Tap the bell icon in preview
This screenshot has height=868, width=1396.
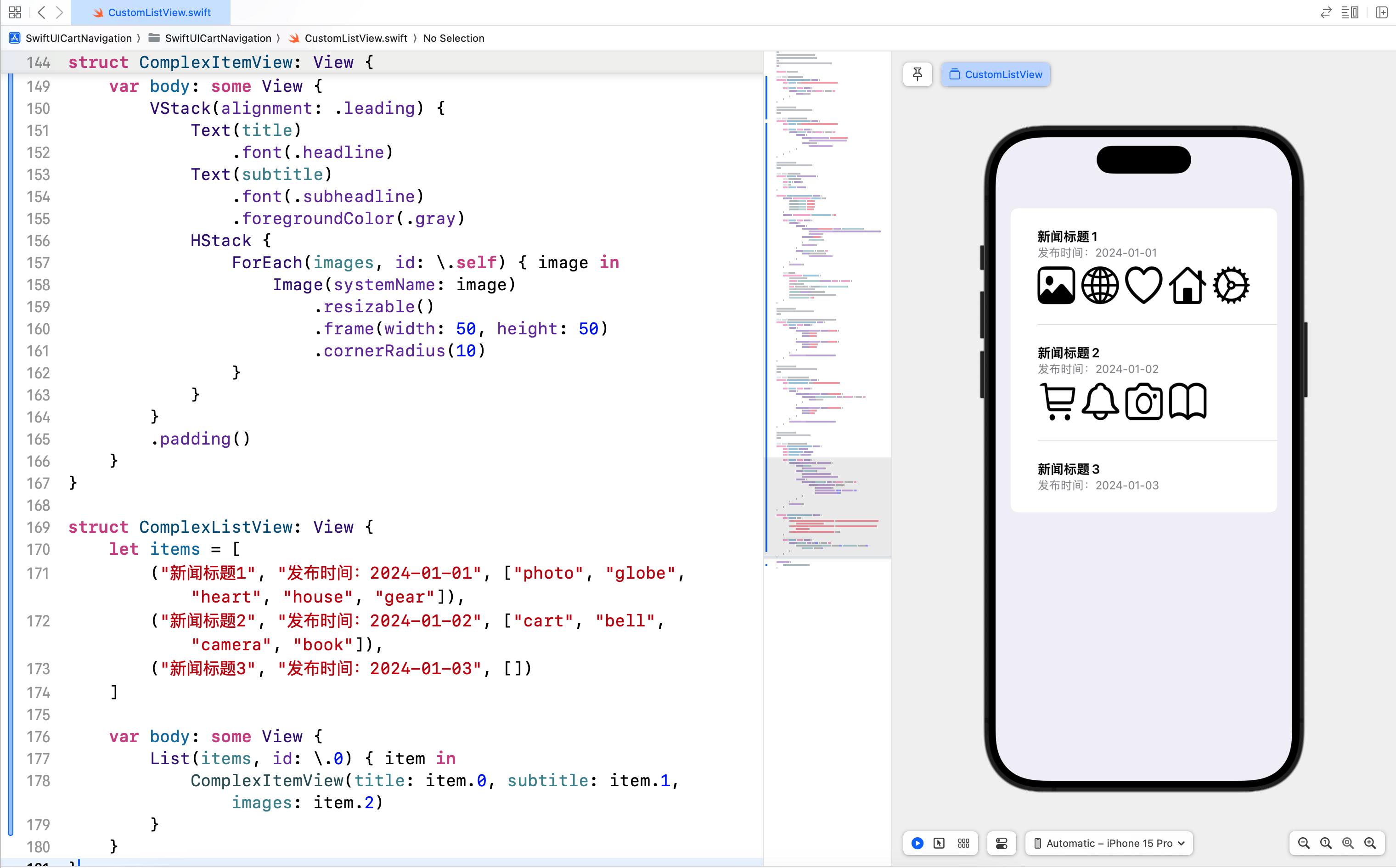click(x=1100, y=401)
